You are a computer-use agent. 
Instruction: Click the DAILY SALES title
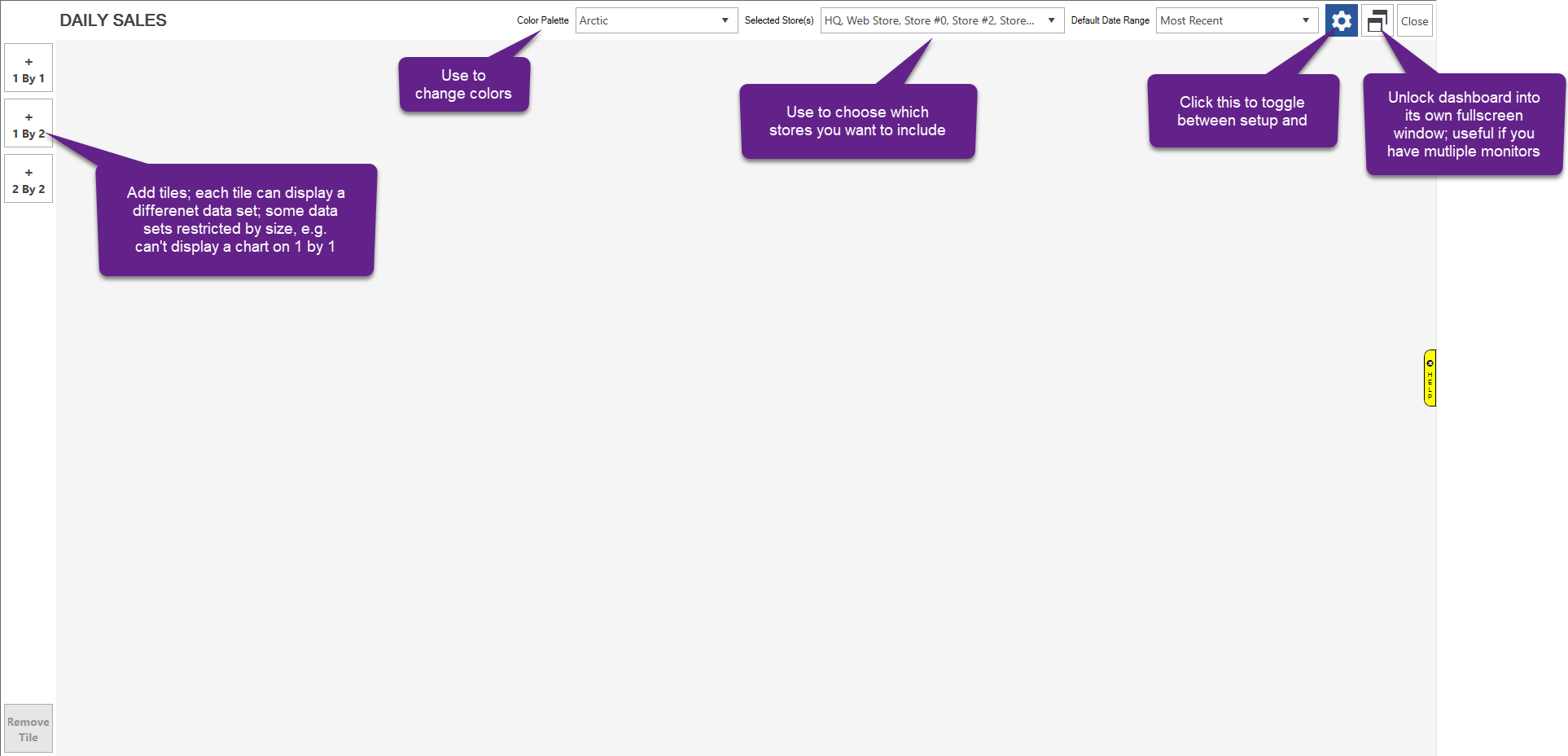pos(113,20)
